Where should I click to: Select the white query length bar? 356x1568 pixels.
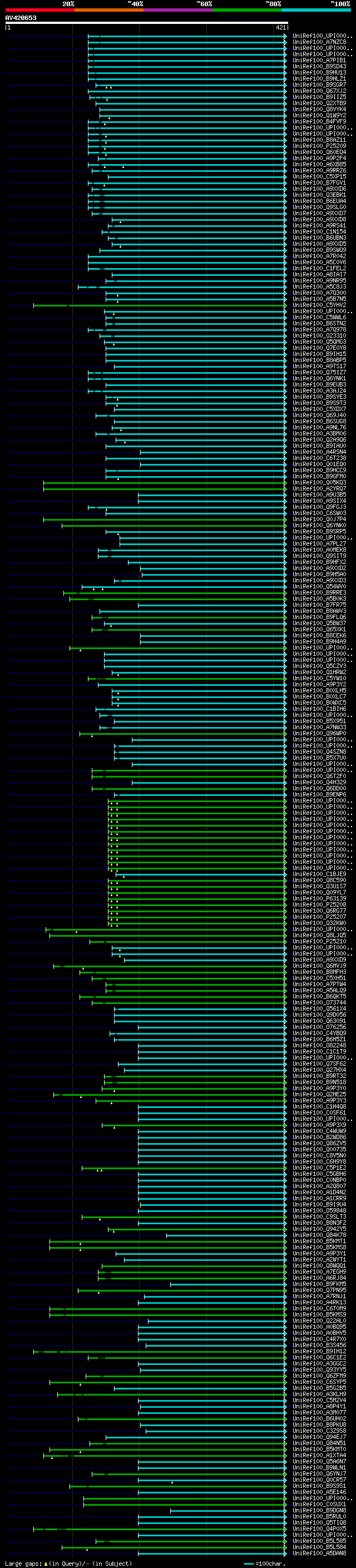point(146,22)
